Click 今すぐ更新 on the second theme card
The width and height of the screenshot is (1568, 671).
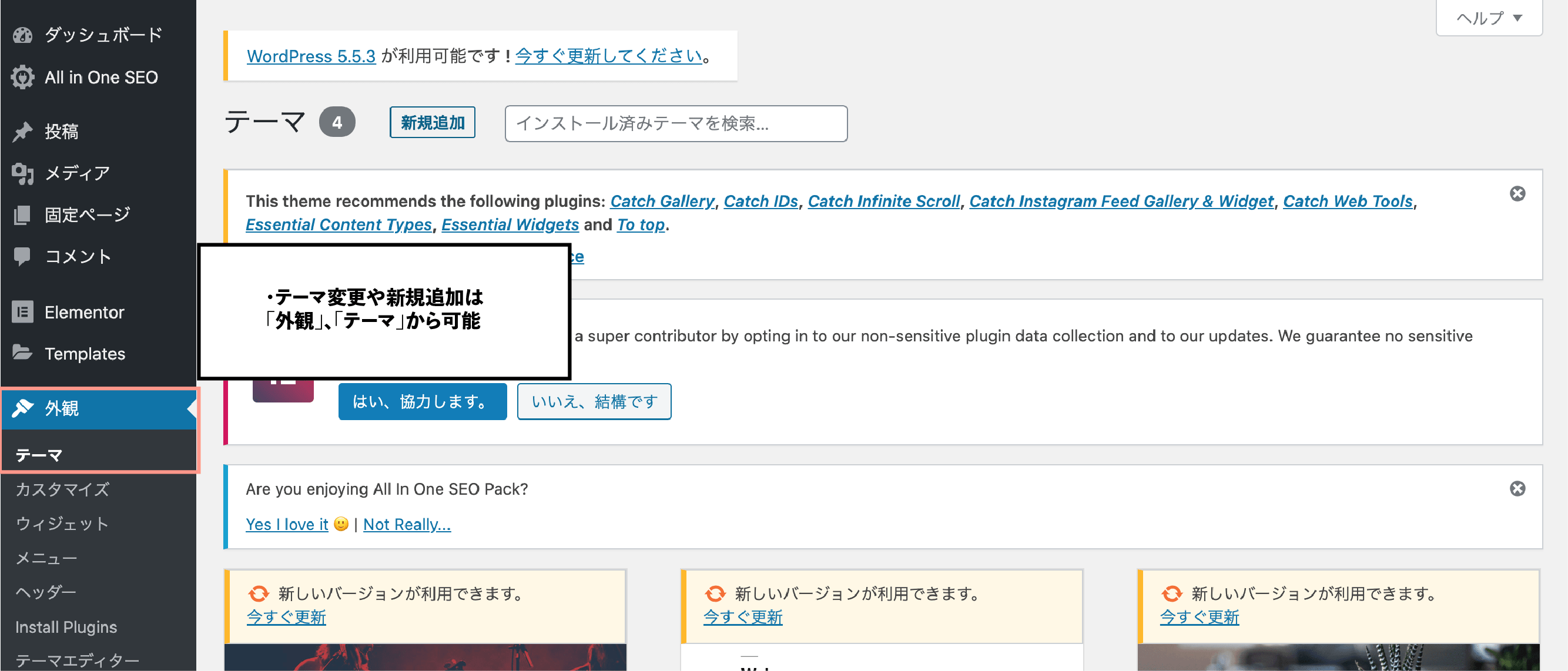tap(743, 617)
